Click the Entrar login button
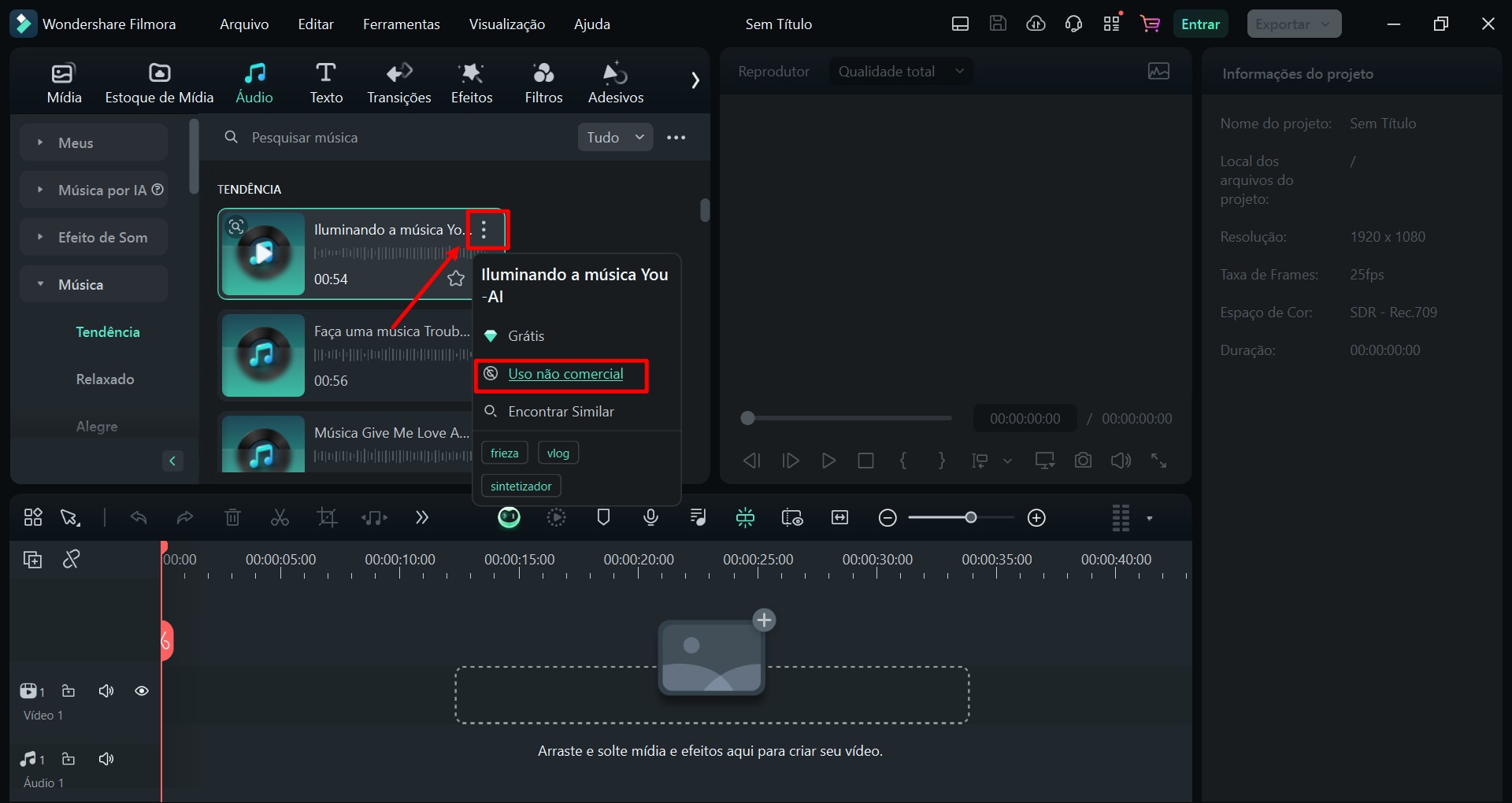 tap(1200, 24)
